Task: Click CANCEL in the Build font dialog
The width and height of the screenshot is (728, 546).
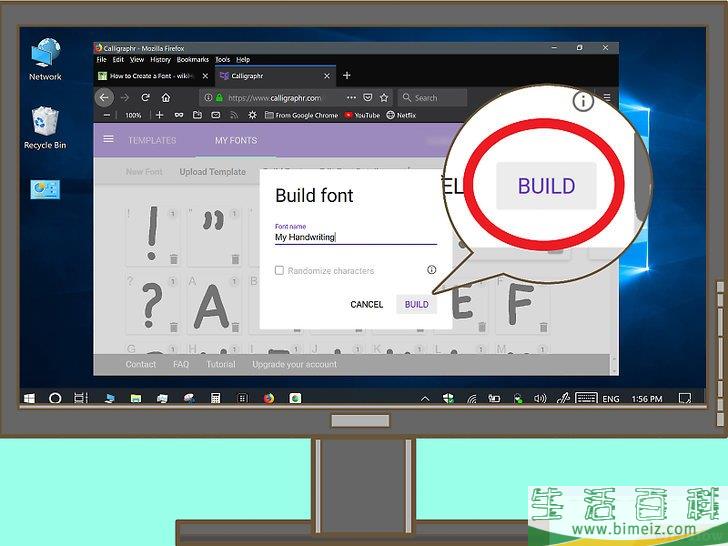Action: (x=366, y=304)
